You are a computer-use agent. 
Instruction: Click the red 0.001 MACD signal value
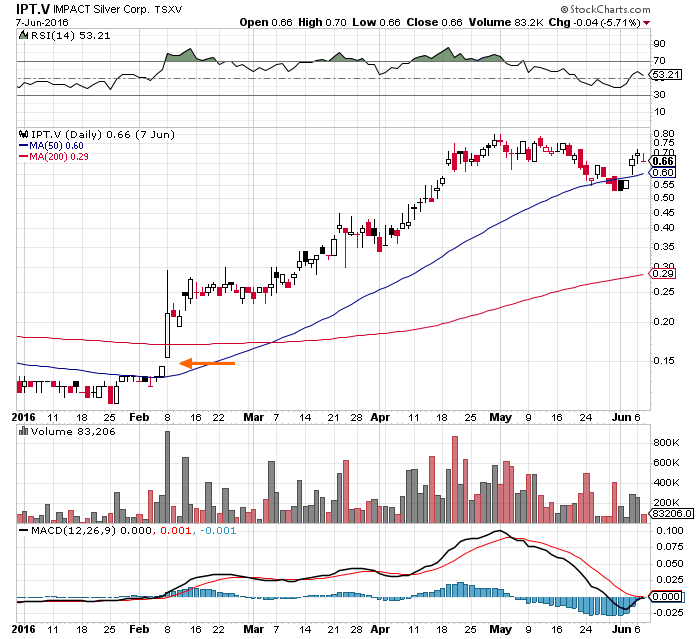coord(175,531)
